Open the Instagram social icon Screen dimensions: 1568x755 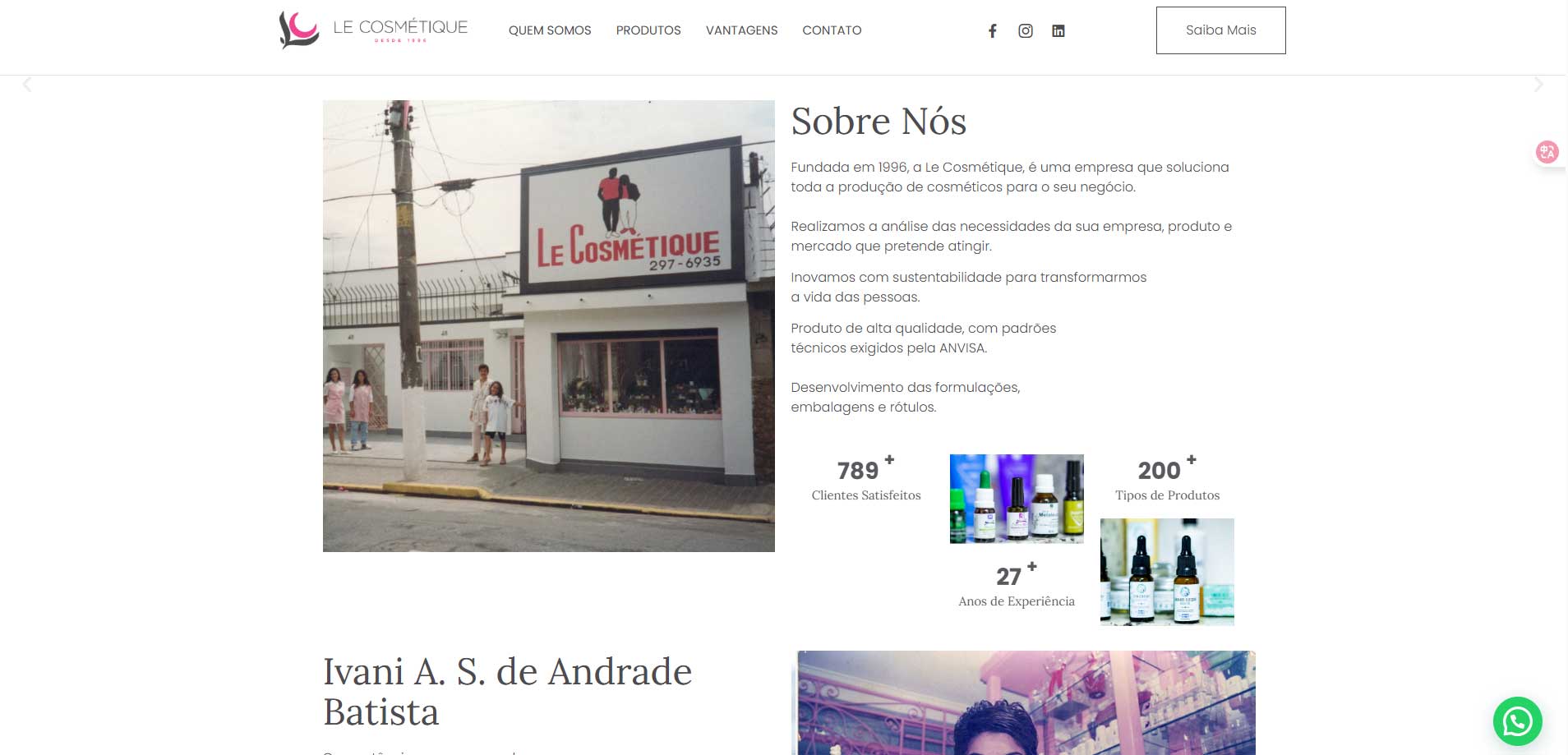coord(1025,31)
